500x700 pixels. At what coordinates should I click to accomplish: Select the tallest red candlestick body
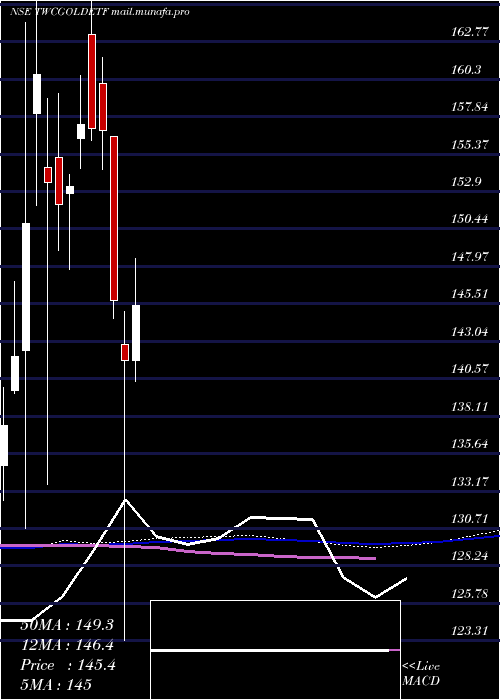pos(114,218)
